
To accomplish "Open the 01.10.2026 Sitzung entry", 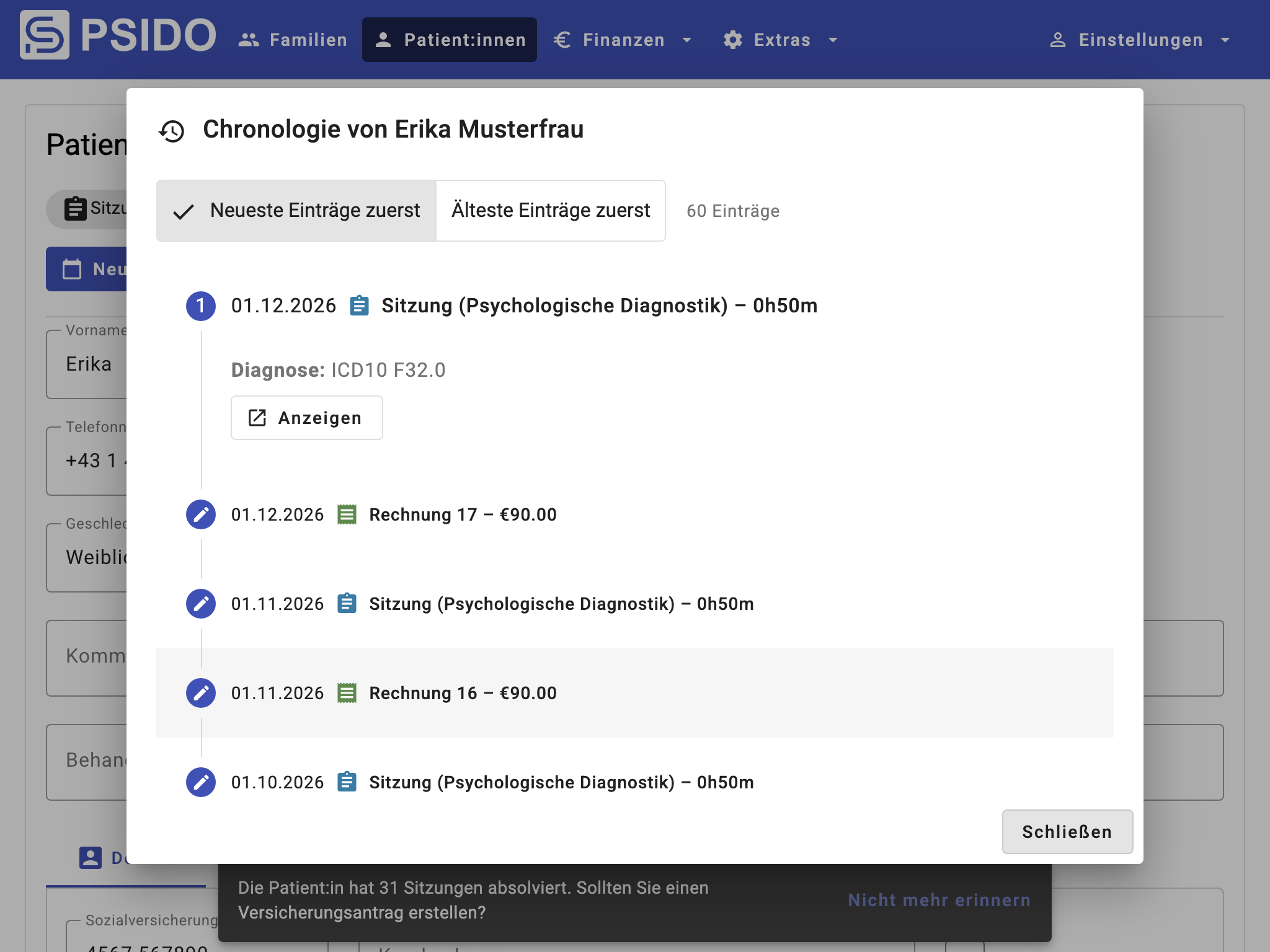I will pyautogui.click(x=561, y=782).
